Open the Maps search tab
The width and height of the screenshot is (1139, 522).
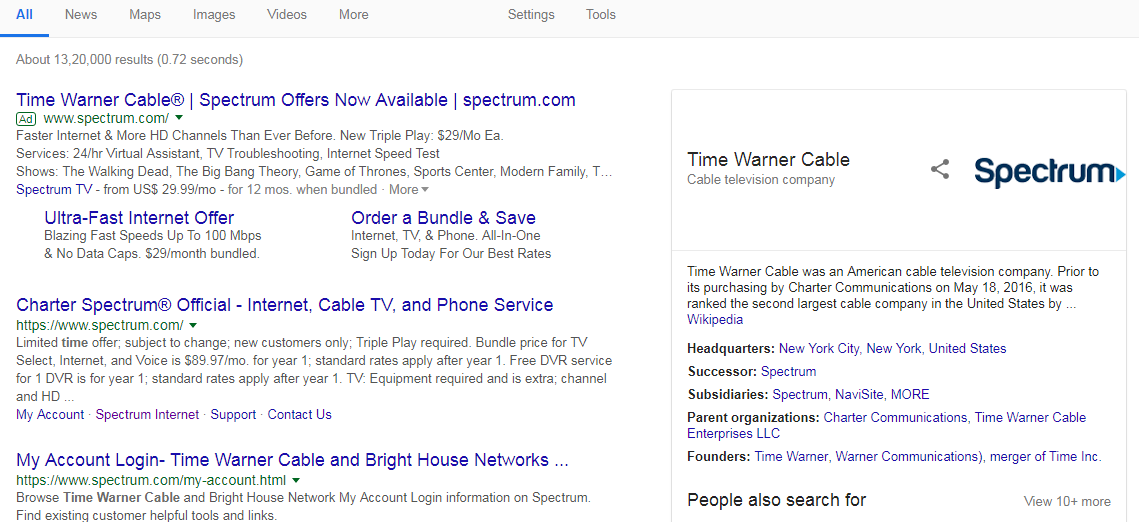[x=145, y=15]
